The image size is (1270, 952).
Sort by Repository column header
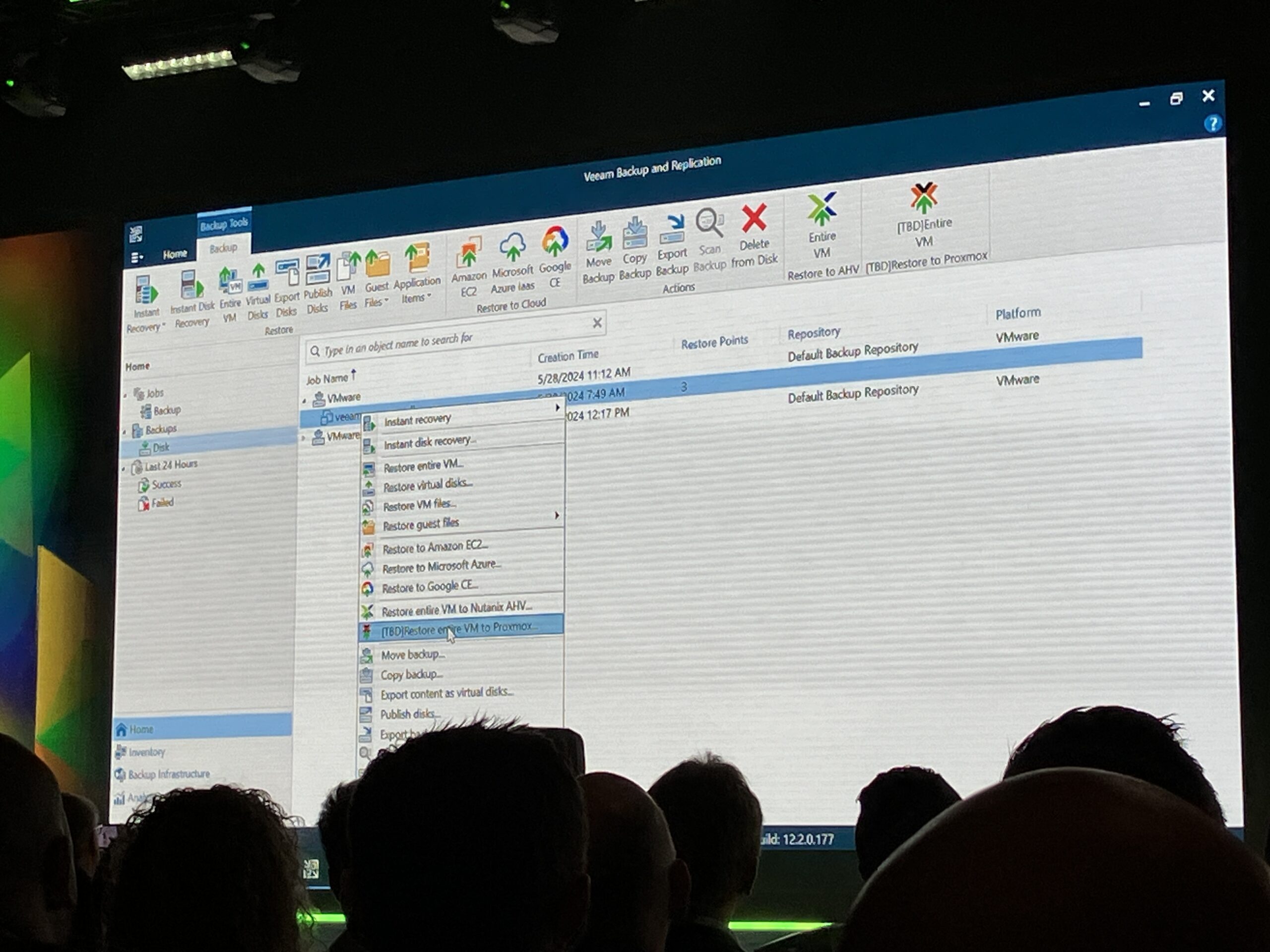(814, 333)
